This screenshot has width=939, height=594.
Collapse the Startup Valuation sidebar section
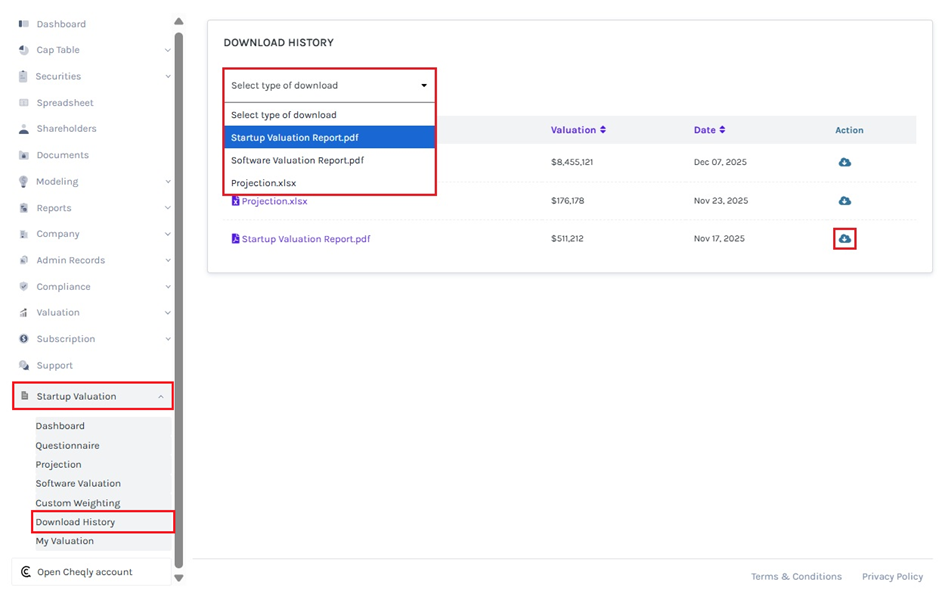pos(160,397)
